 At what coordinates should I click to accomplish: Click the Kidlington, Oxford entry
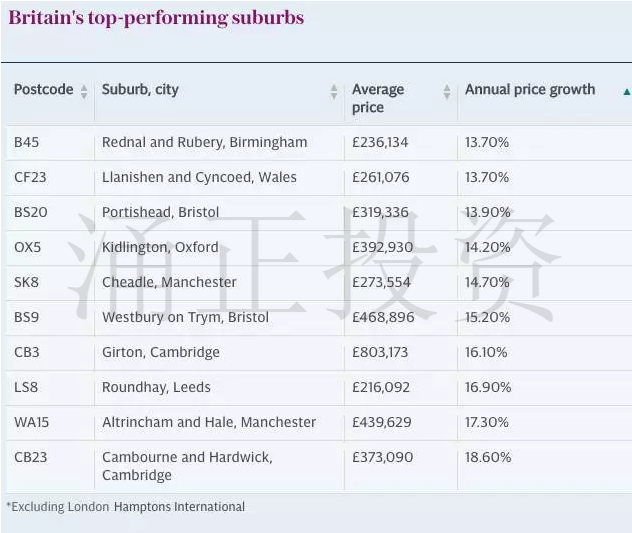click(x=160, y=247)
